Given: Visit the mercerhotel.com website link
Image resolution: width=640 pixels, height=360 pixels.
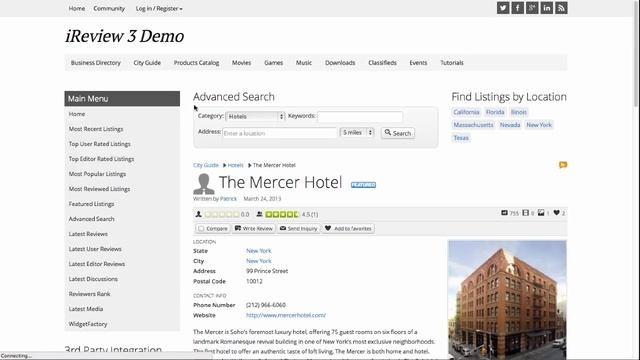Looking at the screenshot, I should [x=286, y=315].
